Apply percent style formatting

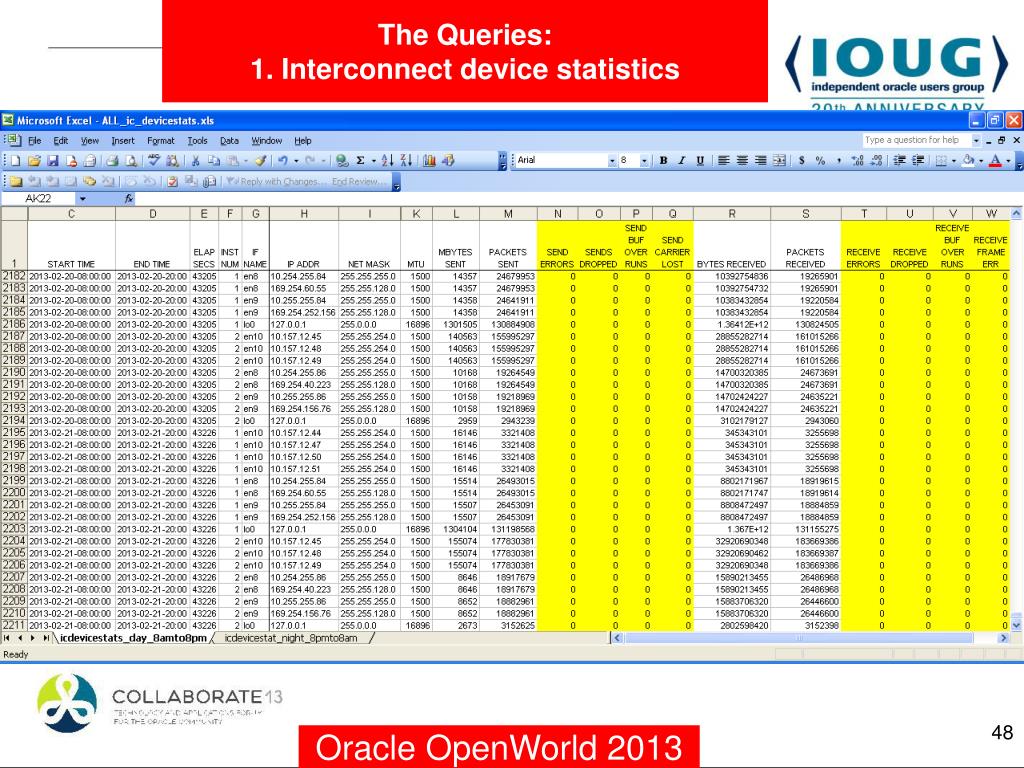click(x=820, y=161)
